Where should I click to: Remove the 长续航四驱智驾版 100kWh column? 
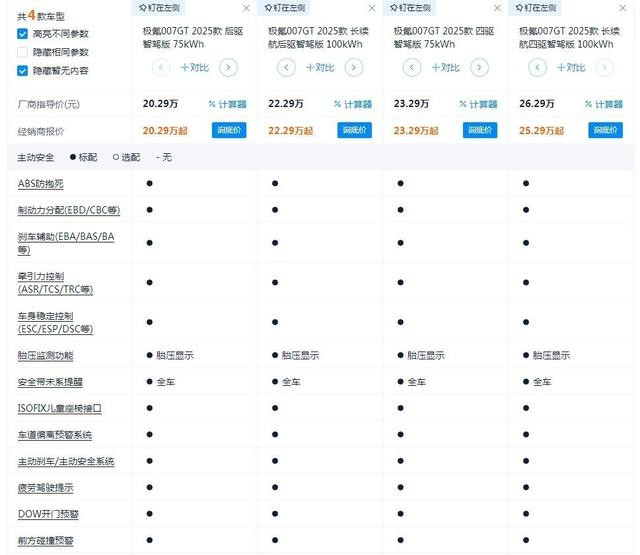(x=623, y=8)
